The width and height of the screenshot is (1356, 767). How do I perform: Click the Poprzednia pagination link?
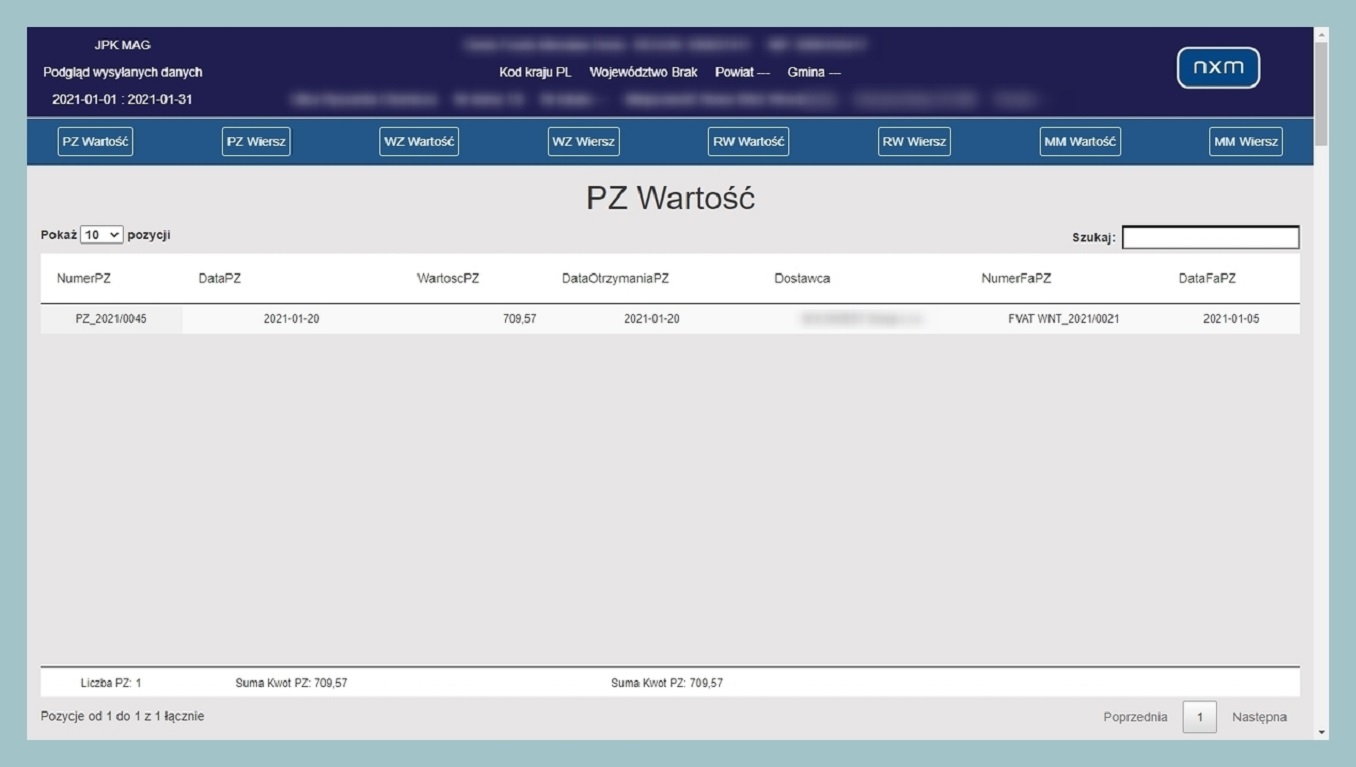pos(1135,717)
